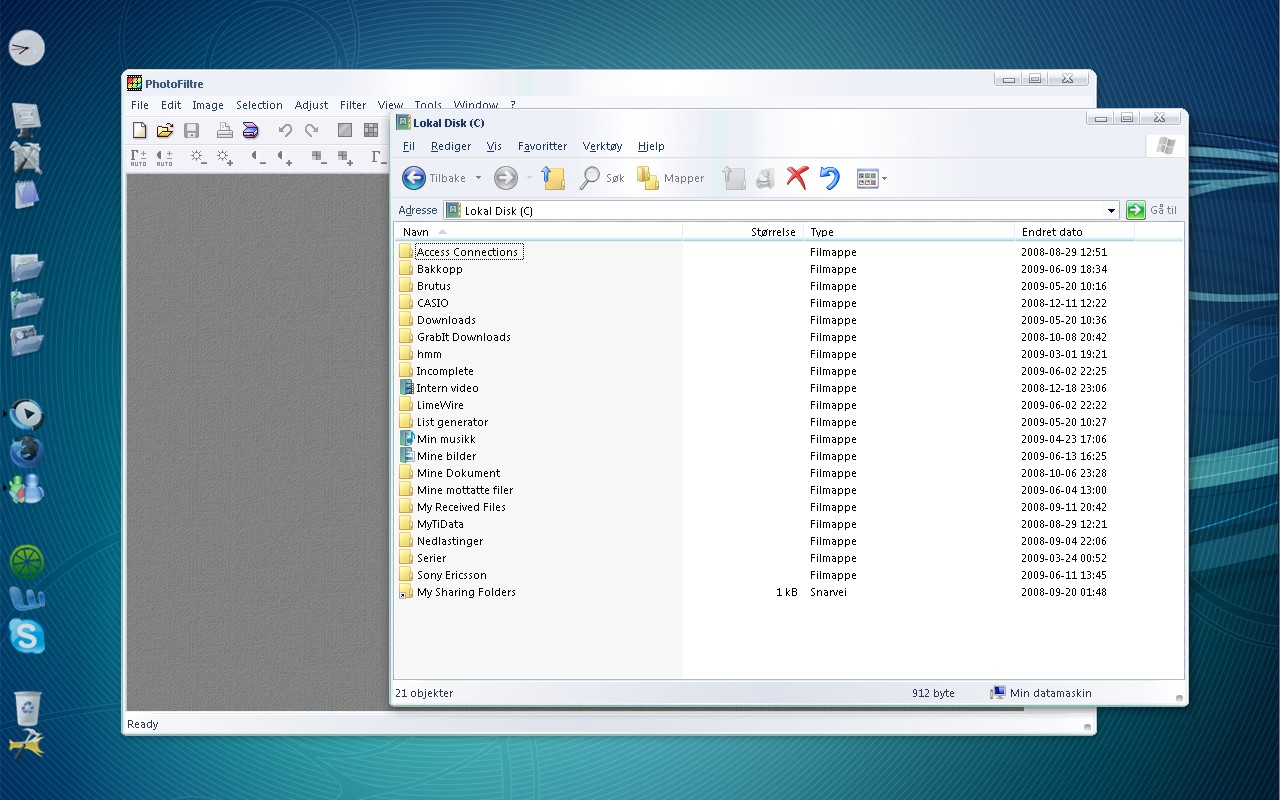Select the Brutus folder
Viewport: 1280px width, 800px height.
(425, 286)
